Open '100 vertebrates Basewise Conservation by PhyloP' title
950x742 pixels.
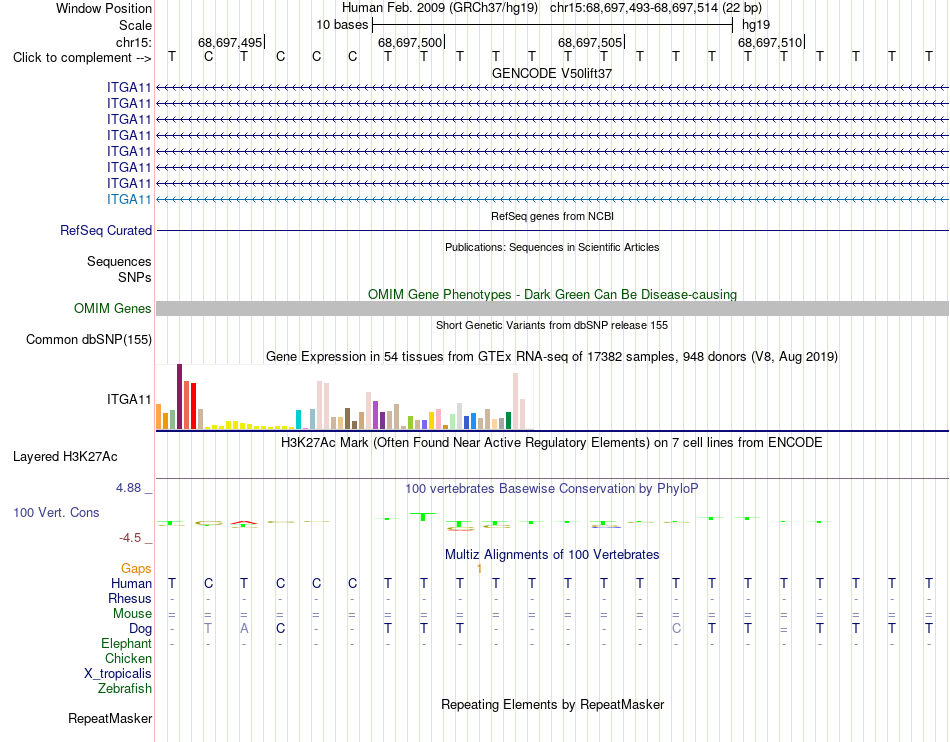point(552,488)
